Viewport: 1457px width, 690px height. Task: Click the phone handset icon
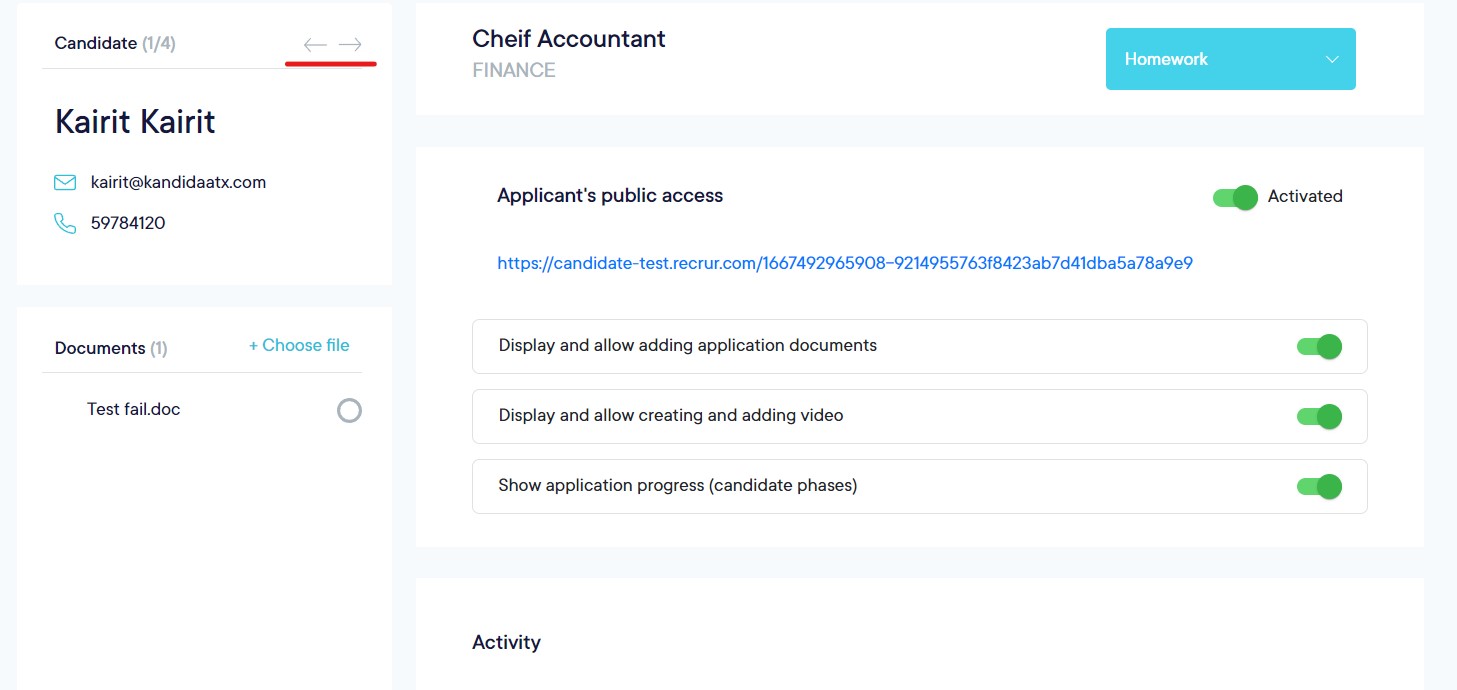click(x=65, y=223)
